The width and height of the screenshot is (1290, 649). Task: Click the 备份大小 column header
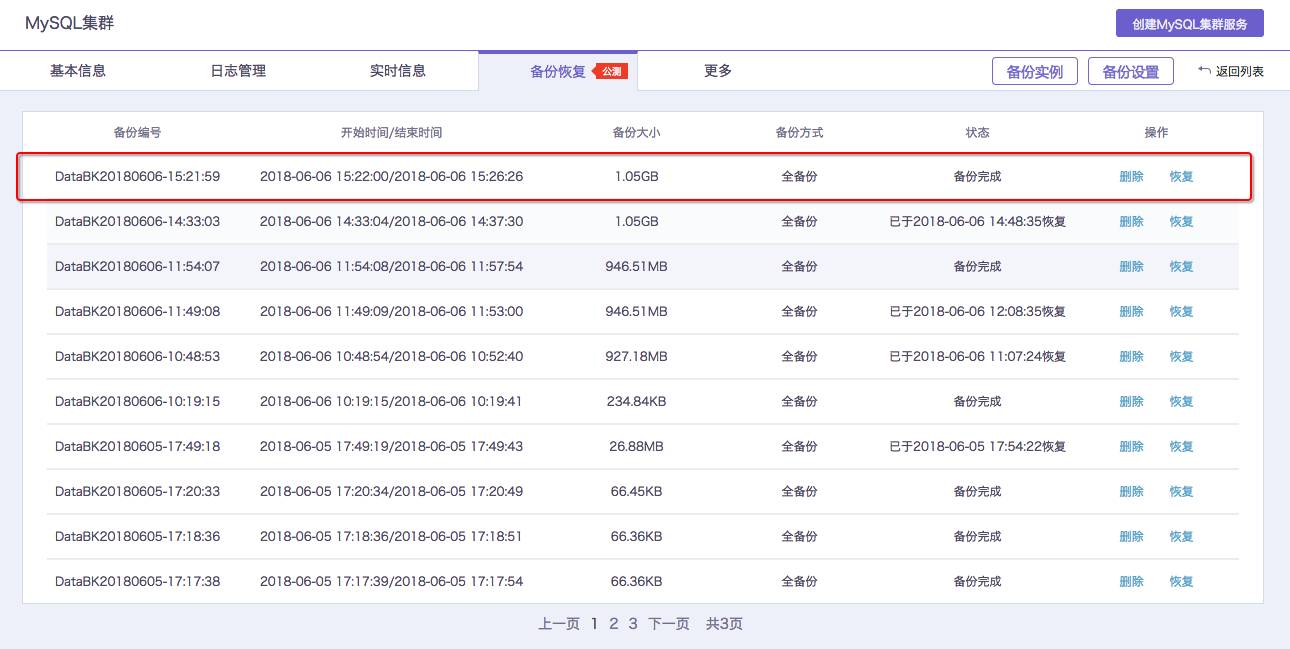tap(637, 132)
